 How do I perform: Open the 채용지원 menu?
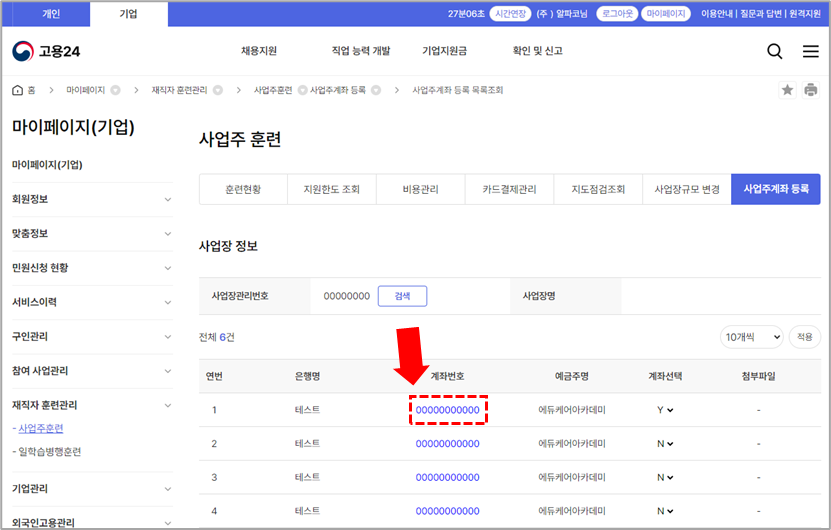(259, 51)
